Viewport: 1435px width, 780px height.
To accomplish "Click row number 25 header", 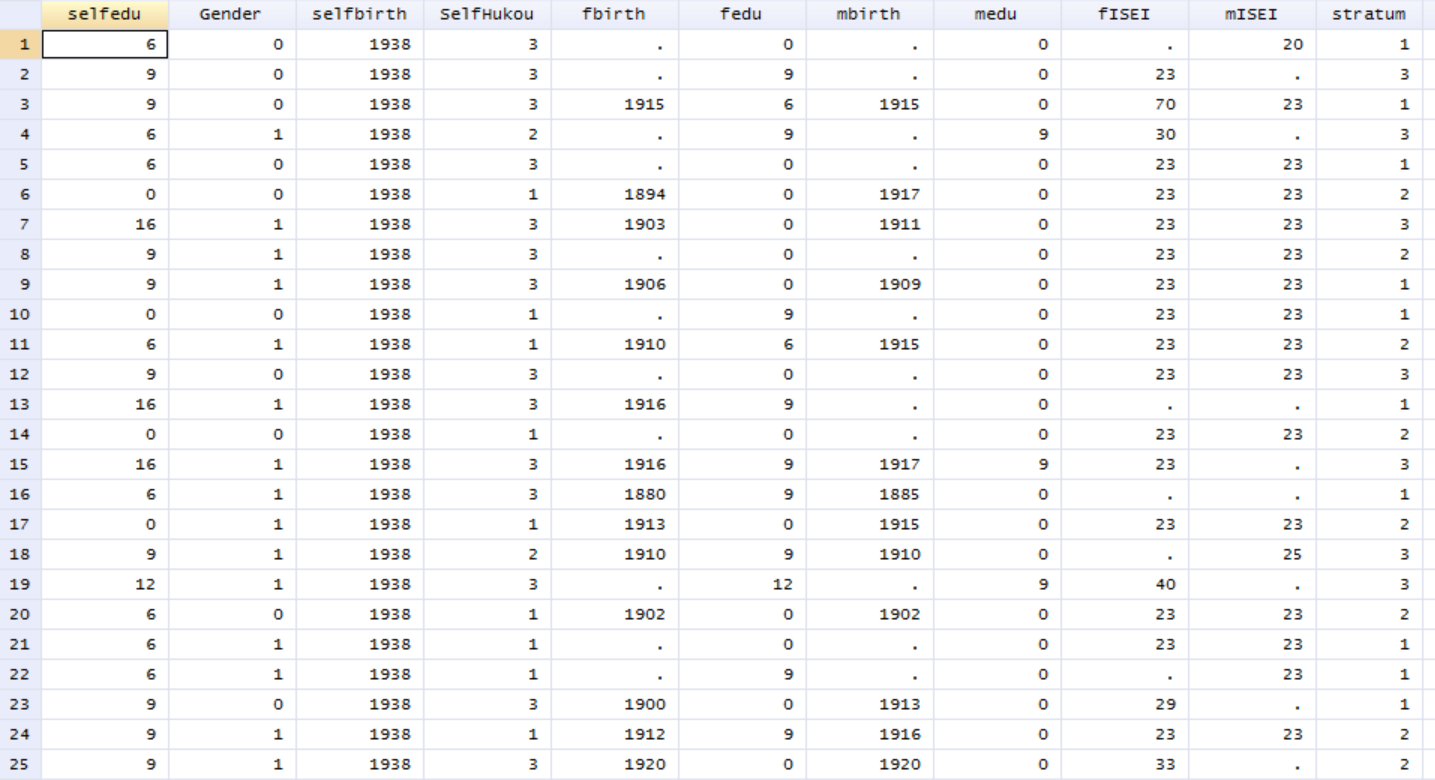I will pos(21,764).
